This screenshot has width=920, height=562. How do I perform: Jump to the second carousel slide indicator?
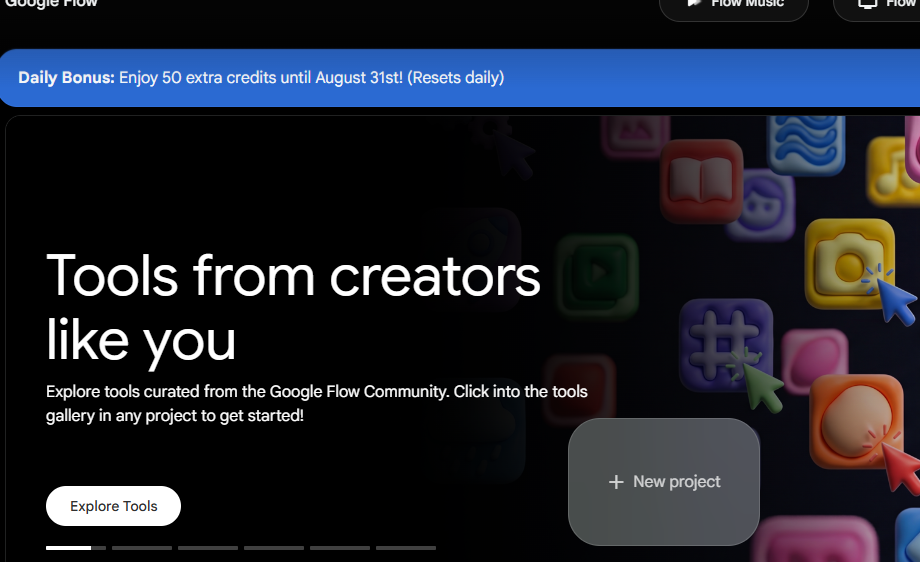[142, 548]
